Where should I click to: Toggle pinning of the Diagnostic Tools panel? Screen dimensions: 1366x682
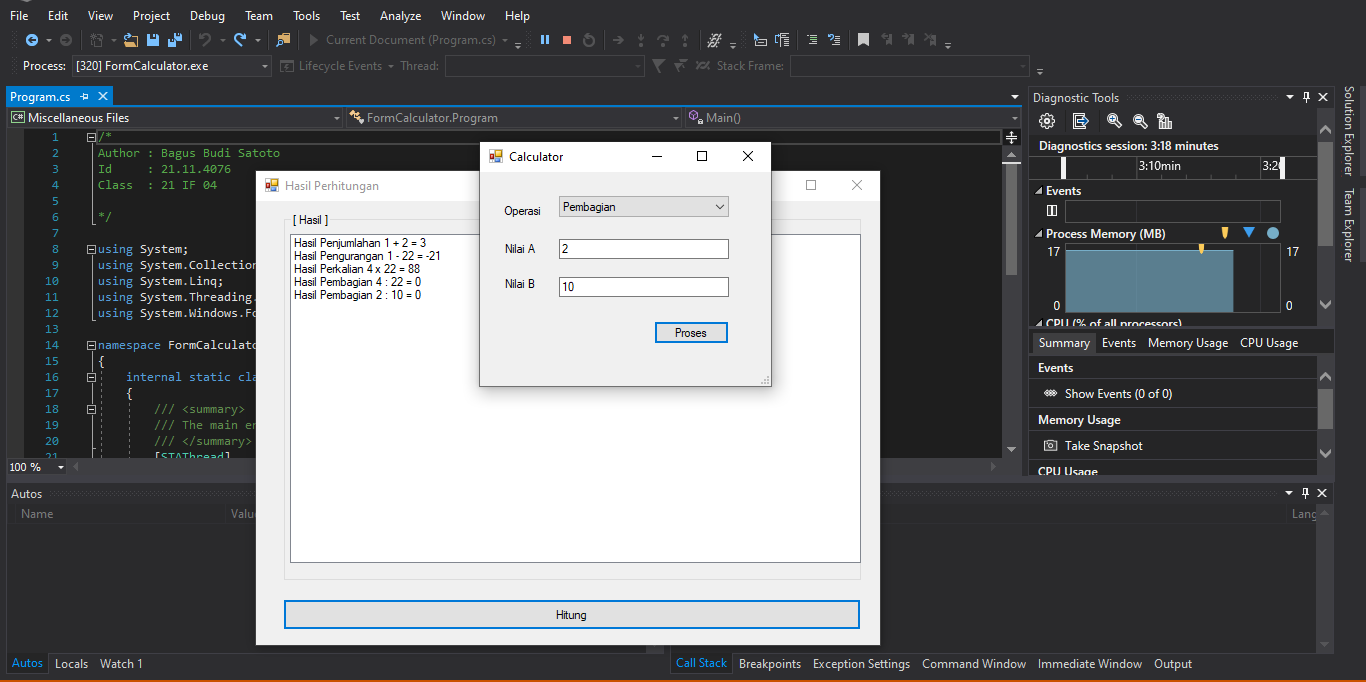pyautogui.click(x=1307, y=97)
